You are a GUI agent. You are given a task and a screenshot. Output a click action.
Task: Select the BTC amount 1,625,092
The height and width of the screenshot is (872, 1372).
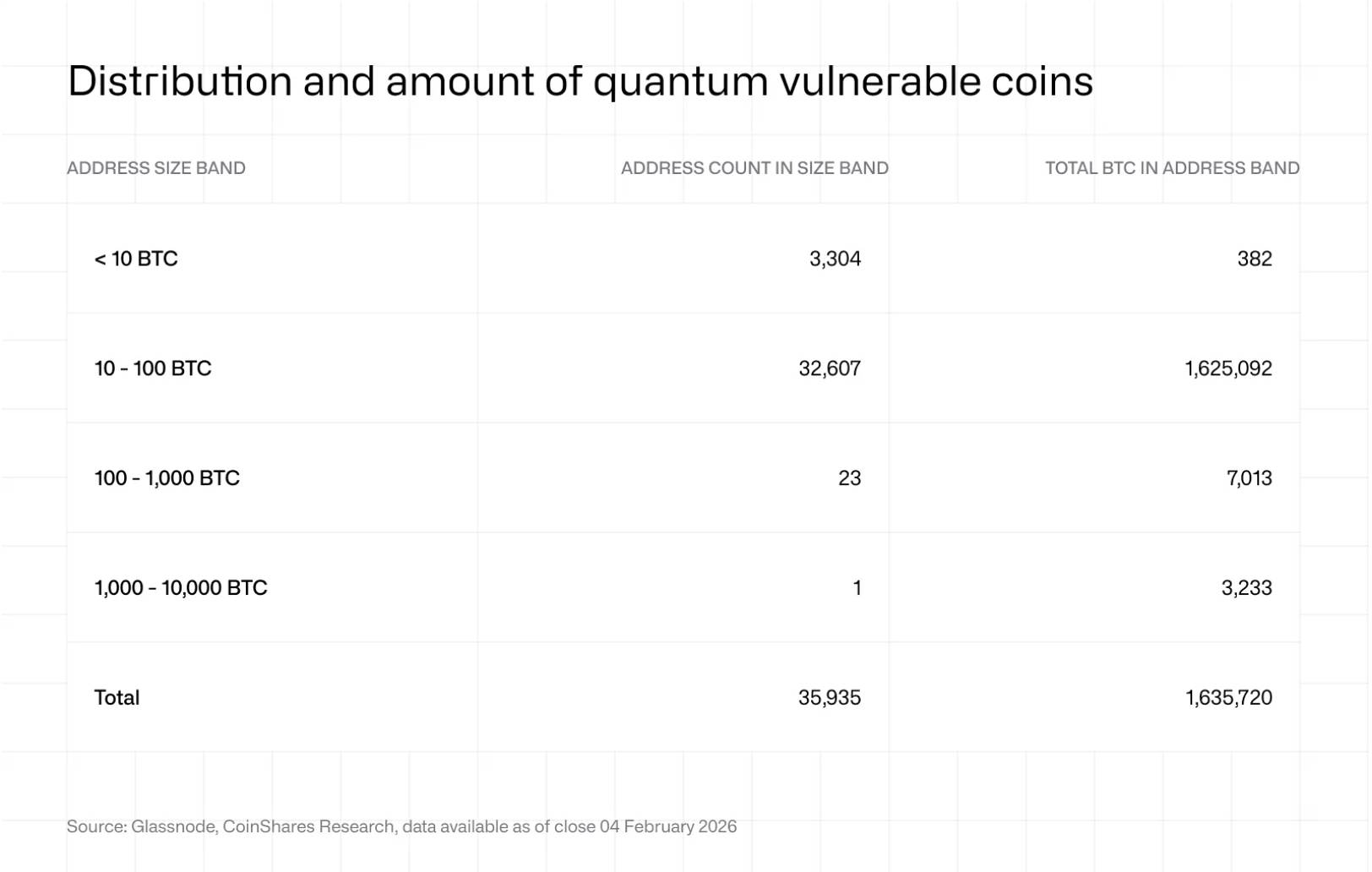[1228, 368]
